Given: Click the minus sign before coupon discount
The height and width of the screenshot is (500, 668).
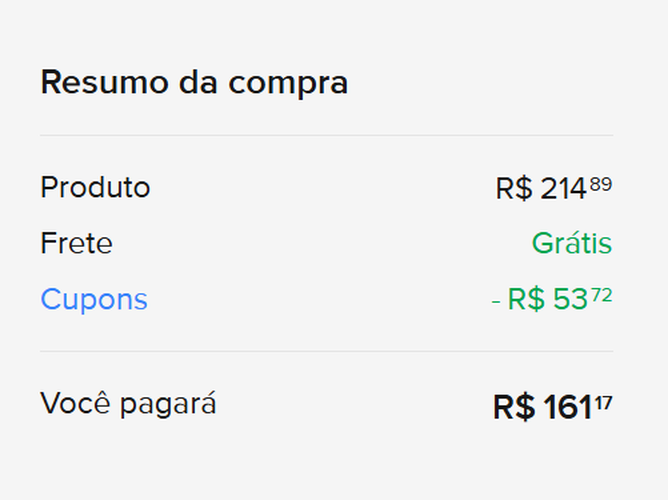Looking at the screenshot, I should (x=496, y=300).
